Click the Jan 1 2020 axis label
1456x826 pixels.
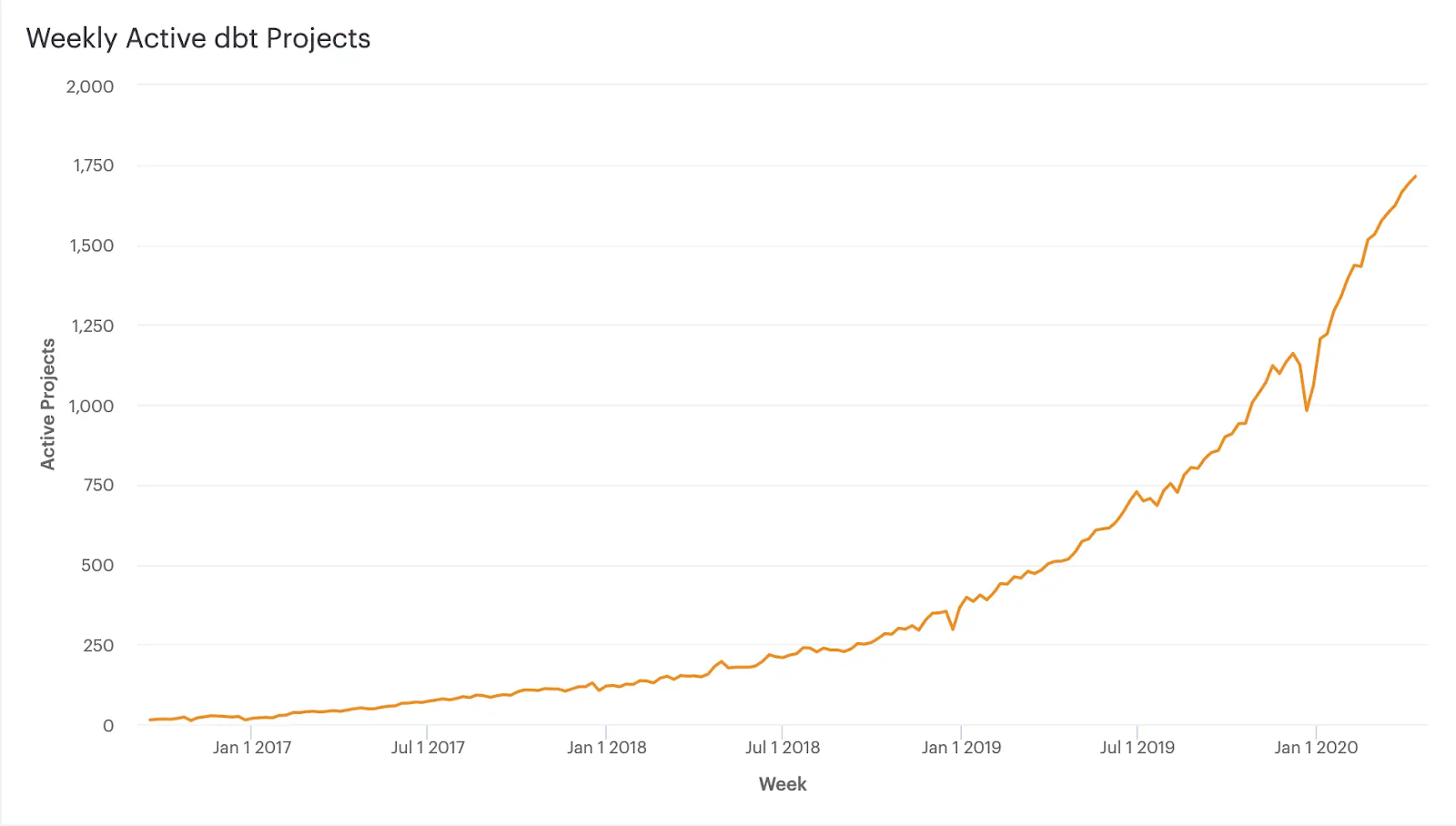[1316, 748]
